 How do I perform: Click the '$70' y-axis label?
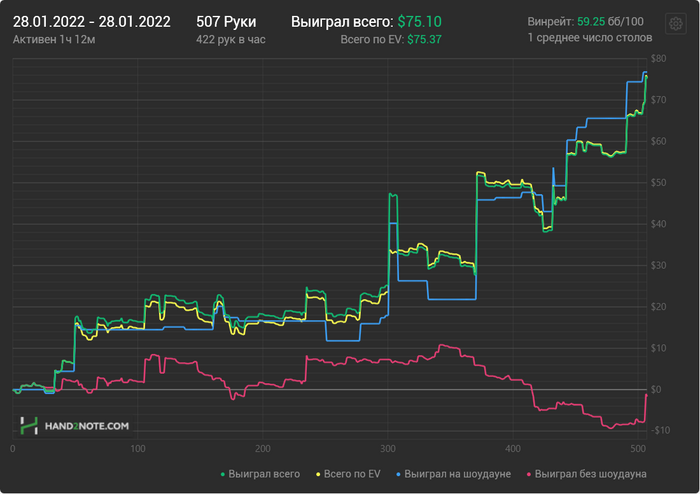pos(658,100)
